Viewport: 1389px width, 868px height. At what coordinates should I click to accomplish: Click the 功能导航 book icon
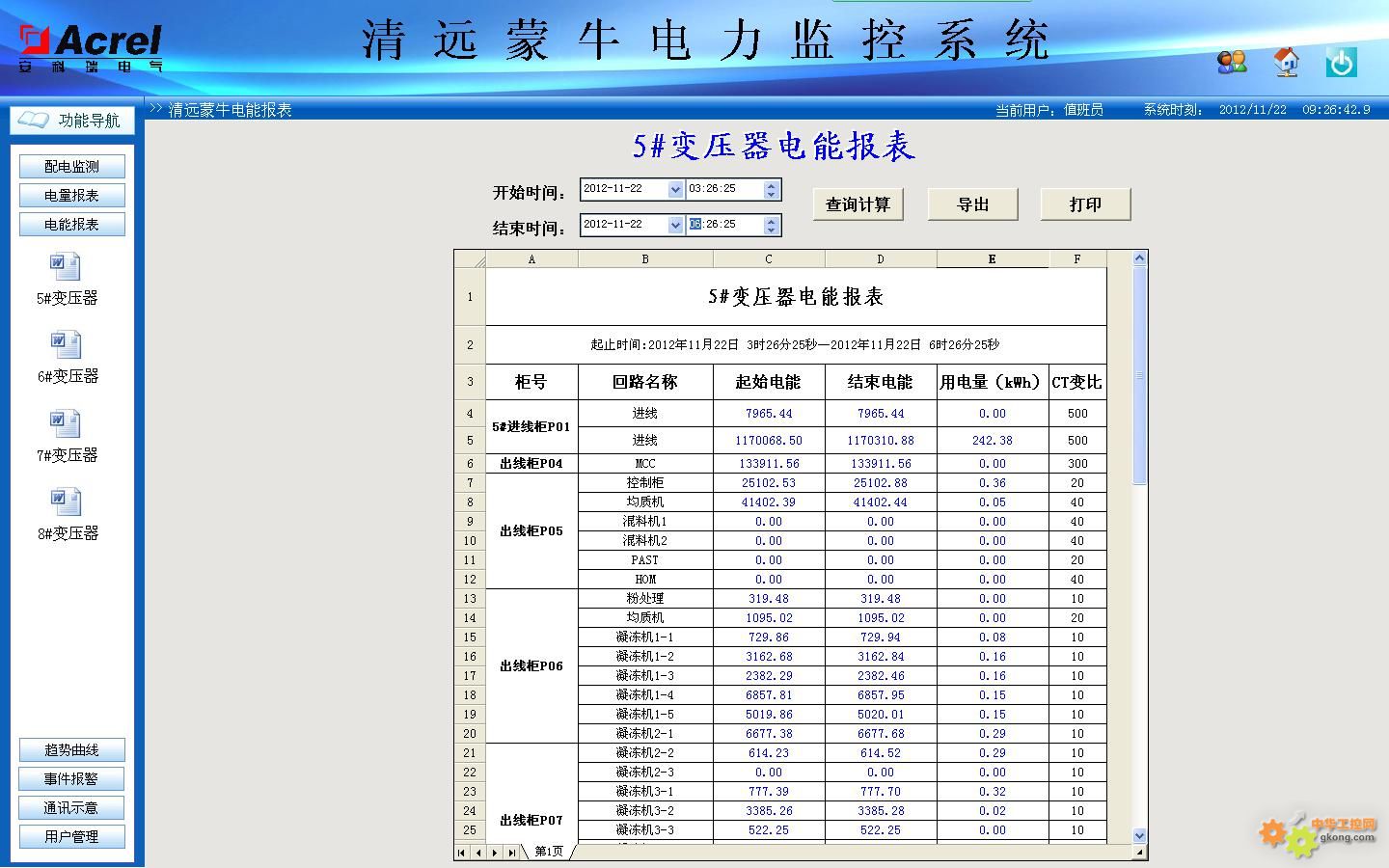34,120
